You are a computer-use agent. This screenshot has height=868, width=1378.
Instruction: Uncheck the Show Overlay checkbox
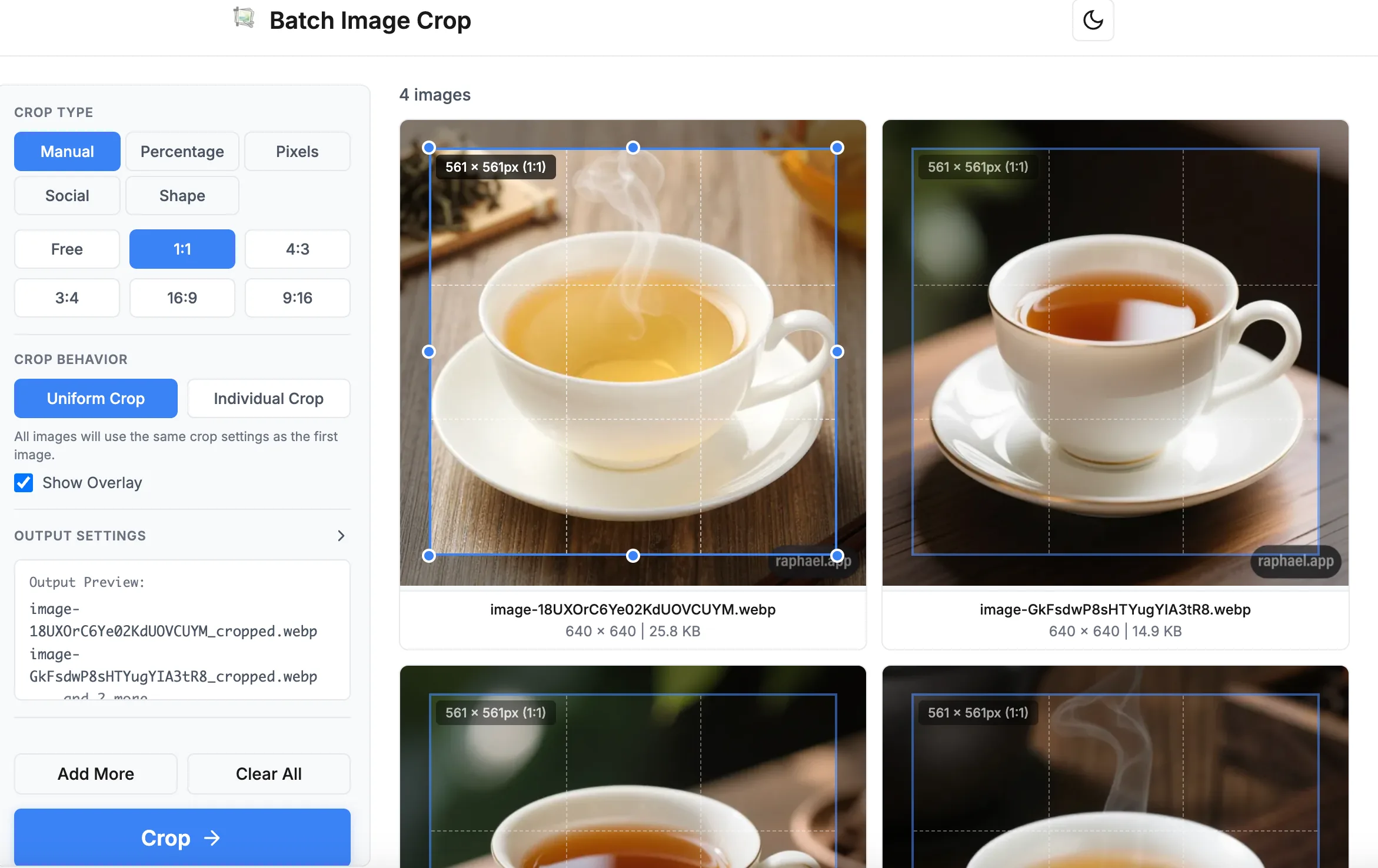point(24,482)
